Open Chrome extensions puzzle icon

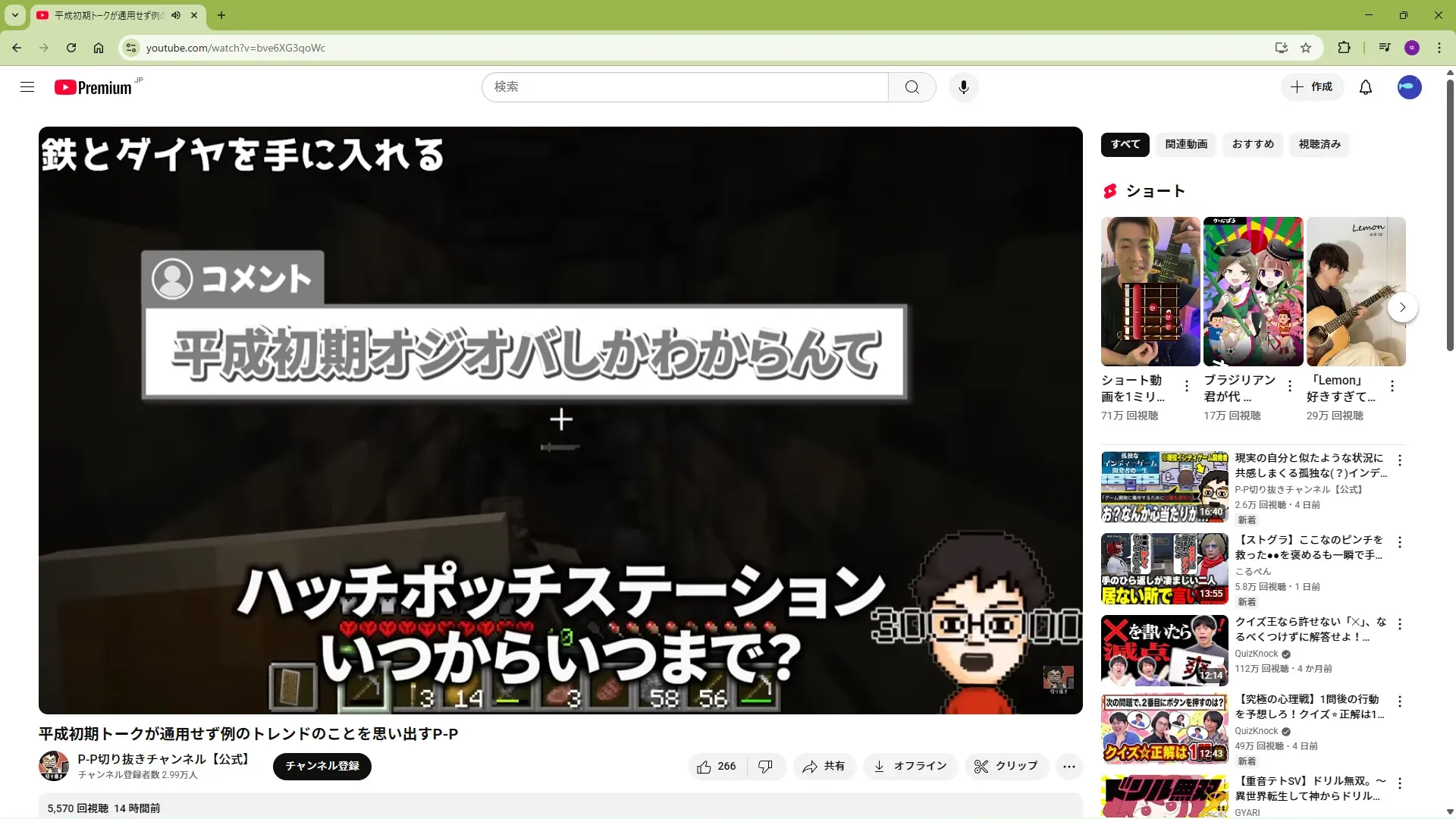1344,48
